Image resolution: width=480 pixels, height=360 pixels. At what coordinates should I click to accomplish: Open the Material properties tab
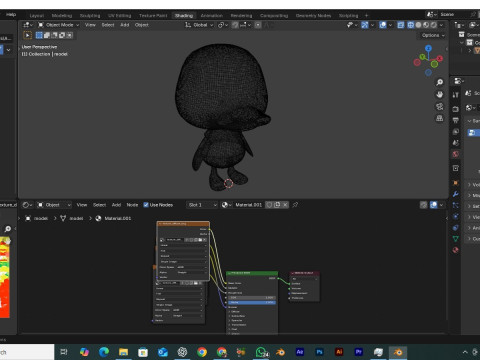point(456,250)
